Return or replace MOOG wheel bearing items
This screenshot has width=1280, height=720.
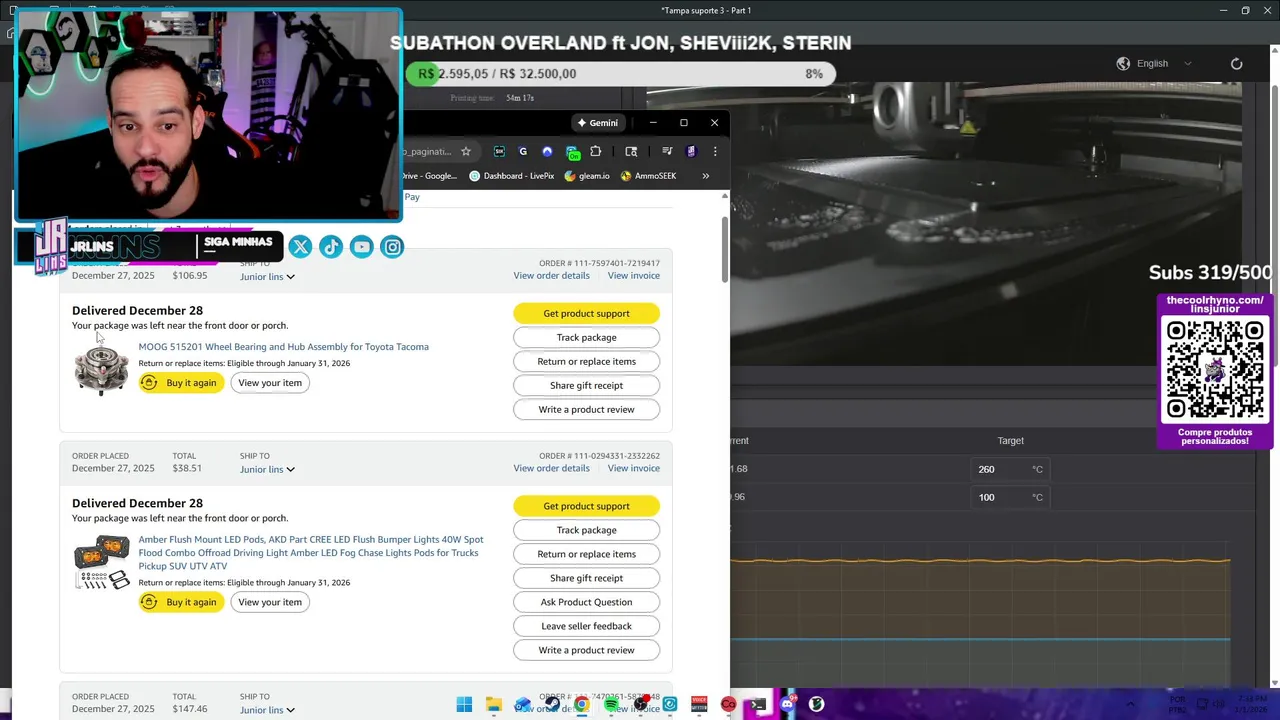coord(586,361)
